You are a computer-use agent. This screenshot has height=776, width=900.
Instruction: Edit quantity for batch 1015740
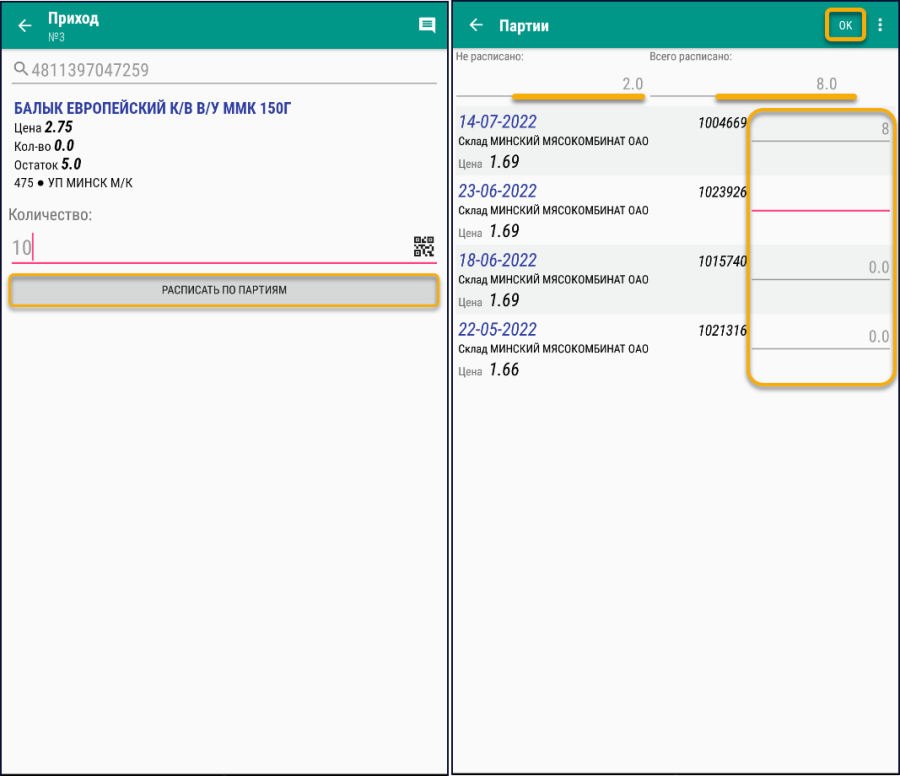coord(820,267)
